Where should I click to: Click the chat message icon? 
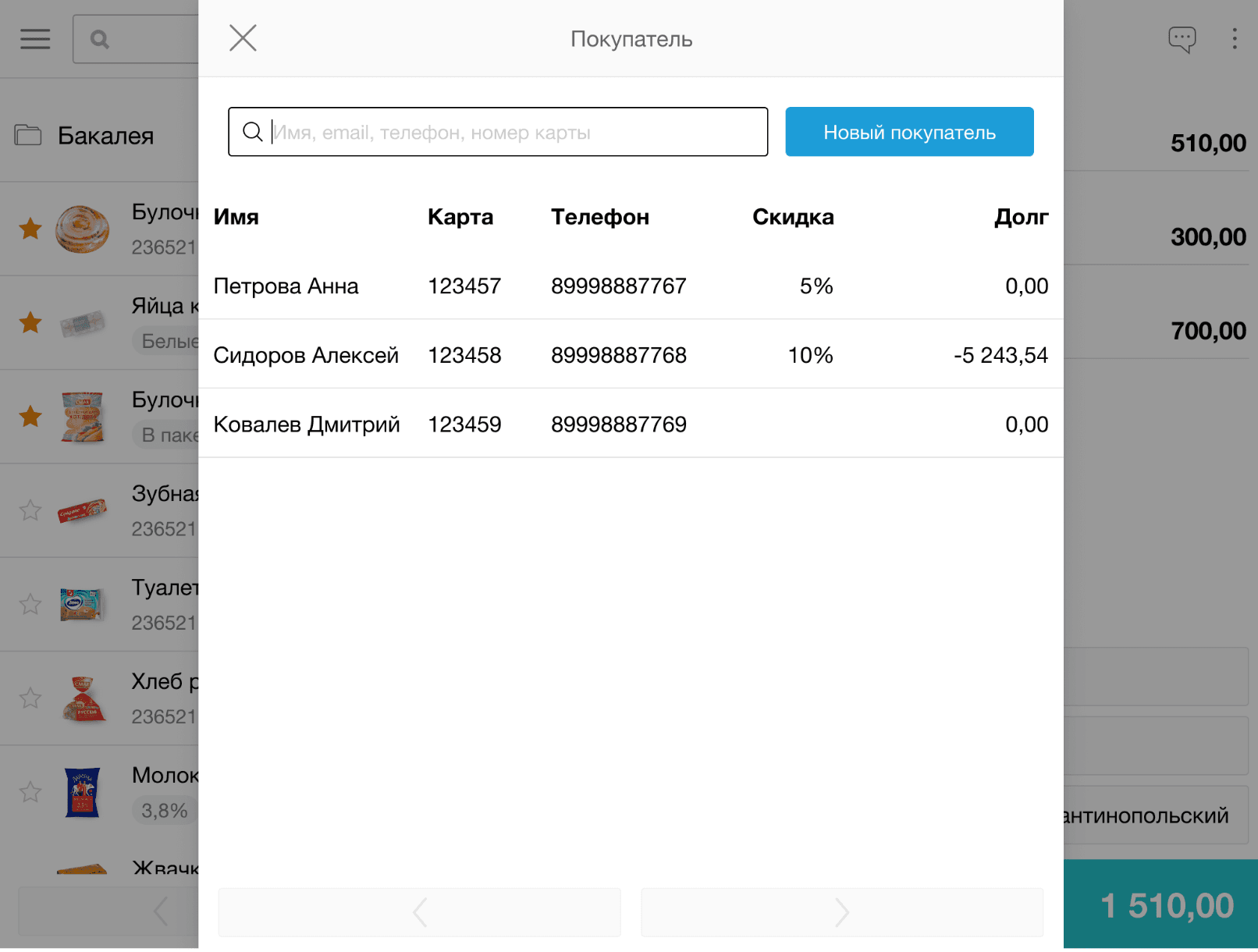(x=1182, y=39)
